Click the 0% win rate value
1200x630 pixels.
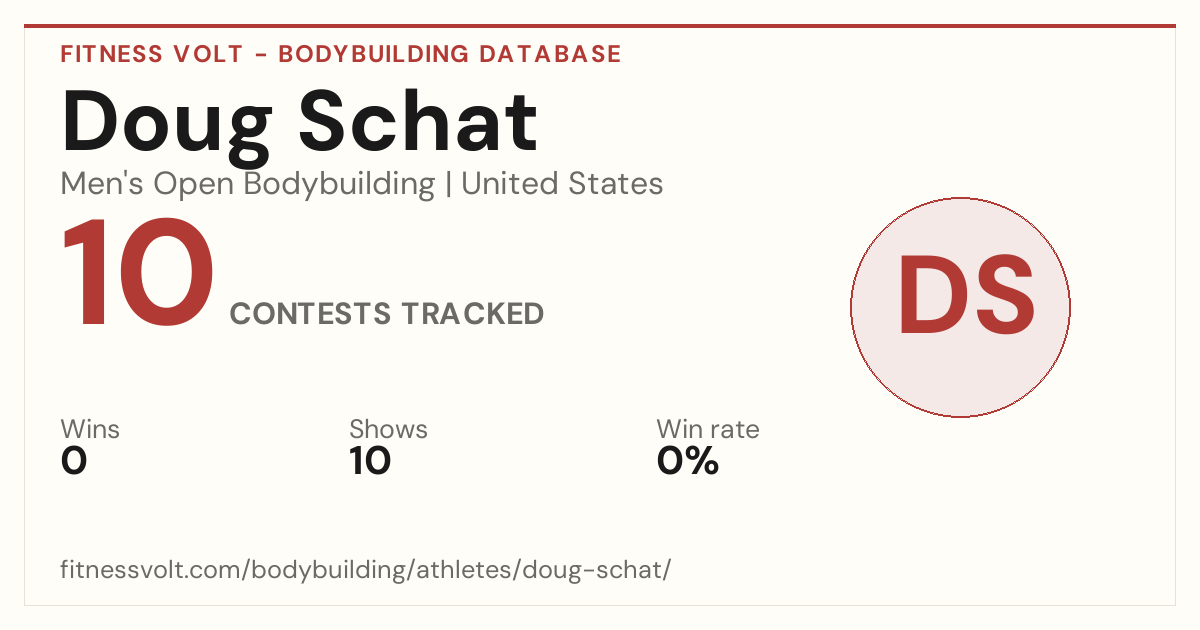(x=688, y=461)
